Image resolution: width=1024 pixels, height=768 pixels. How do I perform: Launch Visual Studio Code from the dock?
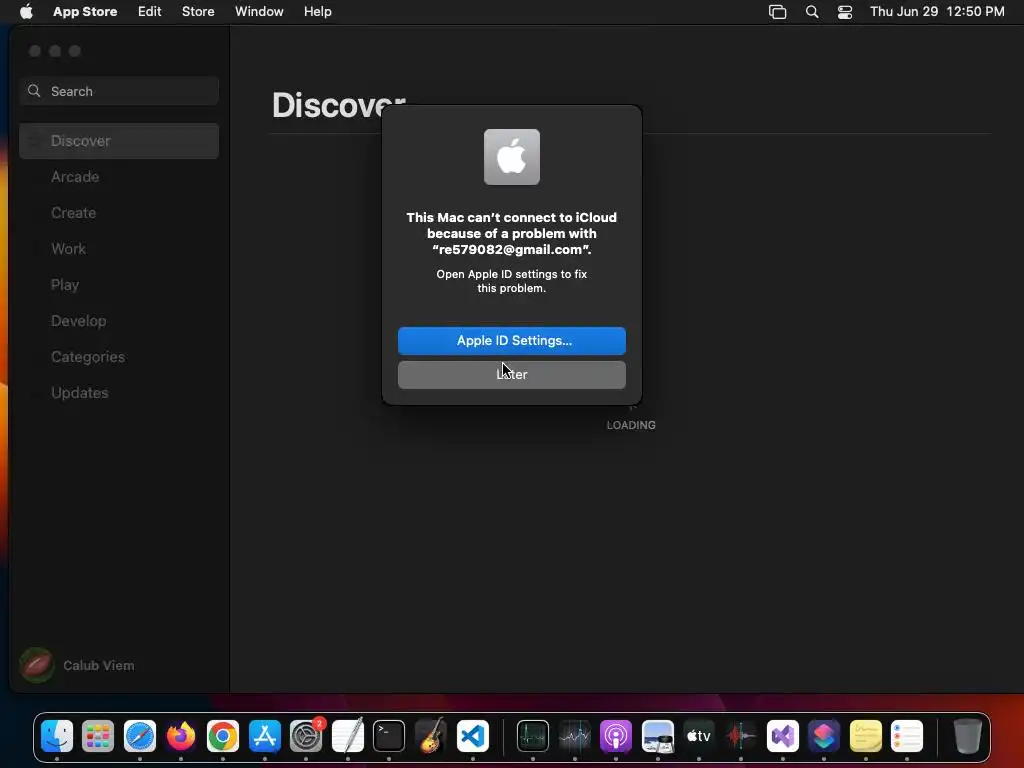point(473,736)
